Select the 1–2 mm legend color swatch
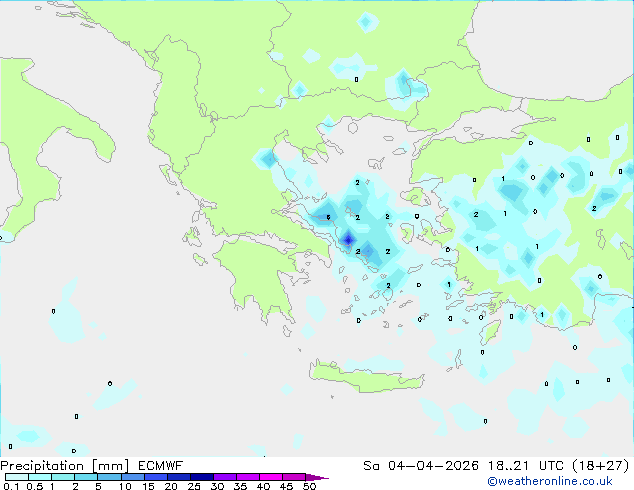Screen dimensions: 634x490 [x=63, y=477]
